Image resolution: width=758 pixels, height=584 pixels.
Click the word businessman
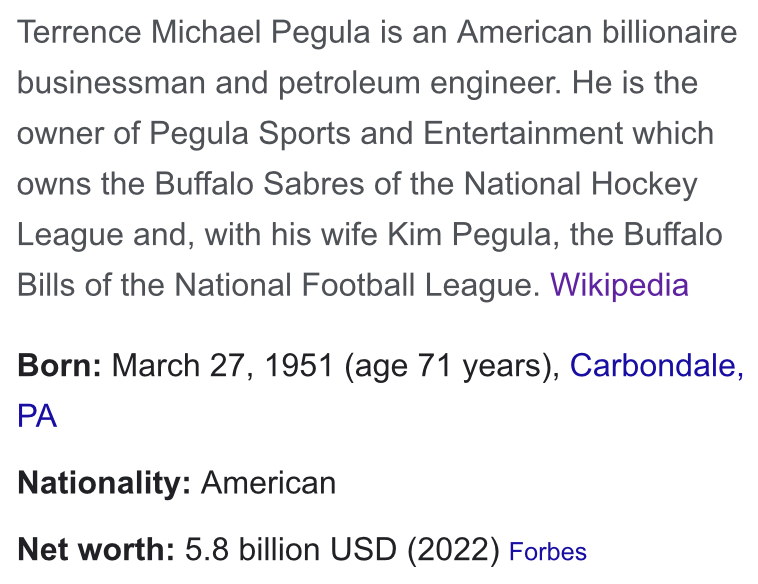(x=111, y=83)
